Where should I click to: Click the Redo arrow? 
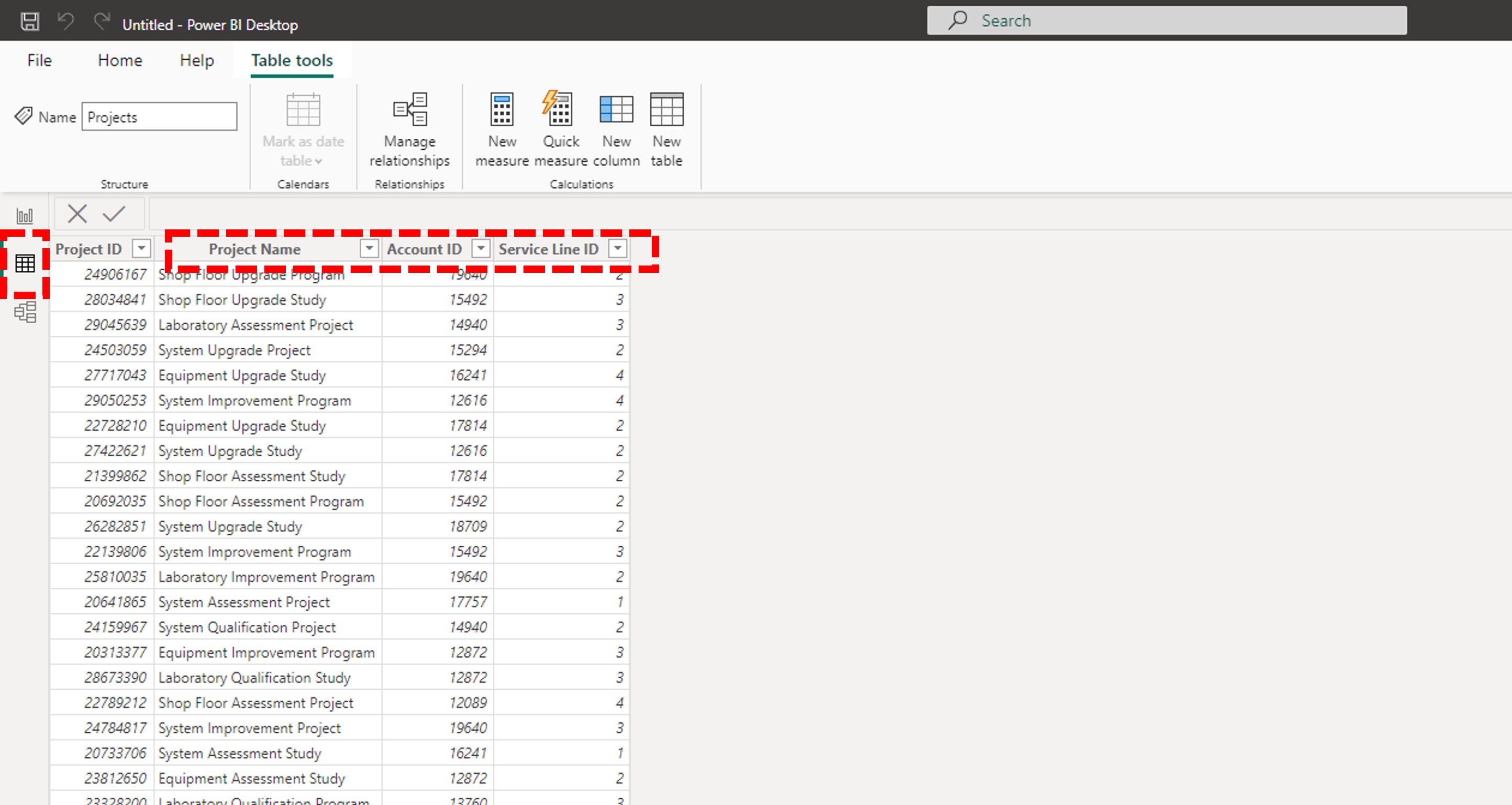(x=101, y=20)
